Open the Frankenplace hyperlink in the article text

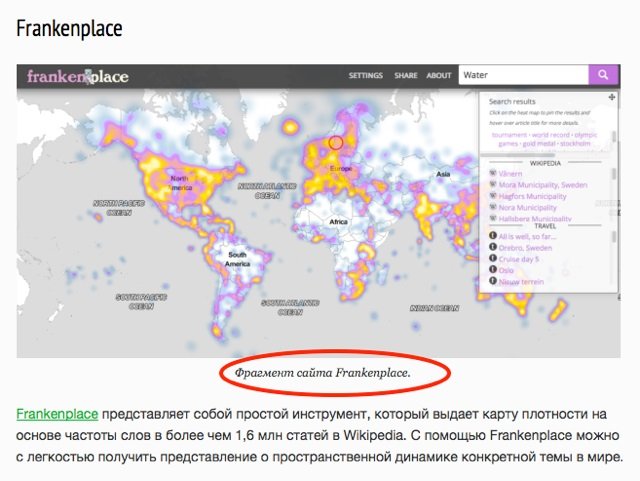pyautogui.click(x=57, y=414)
